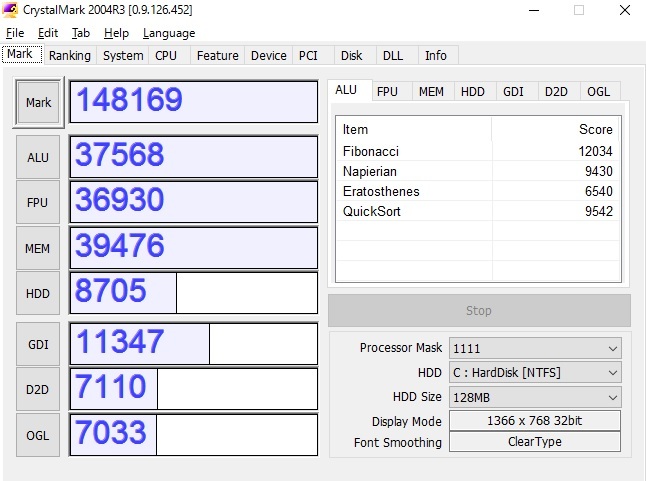The image size is (646, 481).
Task: Click the Fibonacci score 12034
Action: coord(595,151)
